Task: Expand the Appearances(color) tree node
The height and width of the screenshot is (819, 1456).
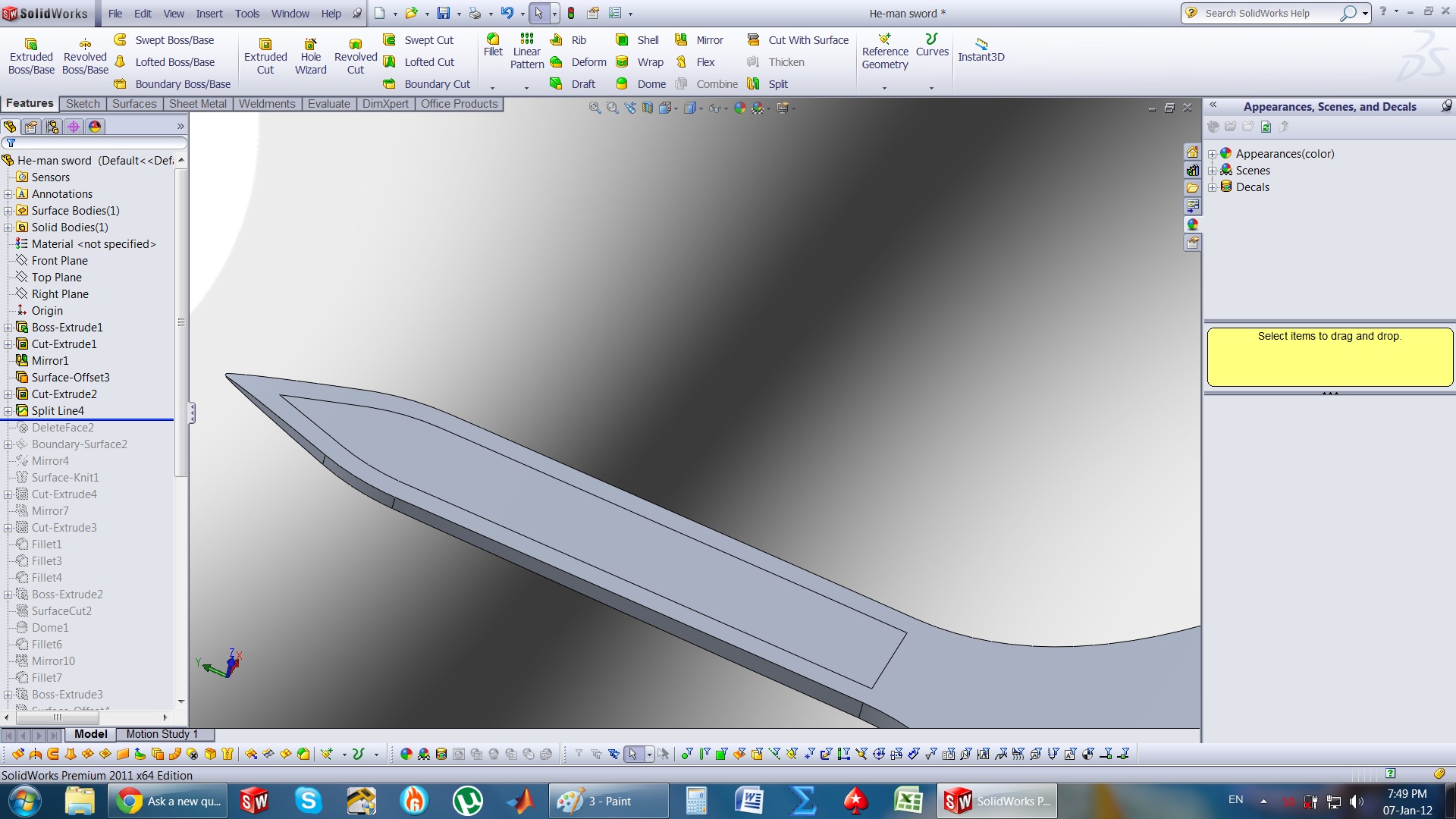Action: tap(1212, 154)
